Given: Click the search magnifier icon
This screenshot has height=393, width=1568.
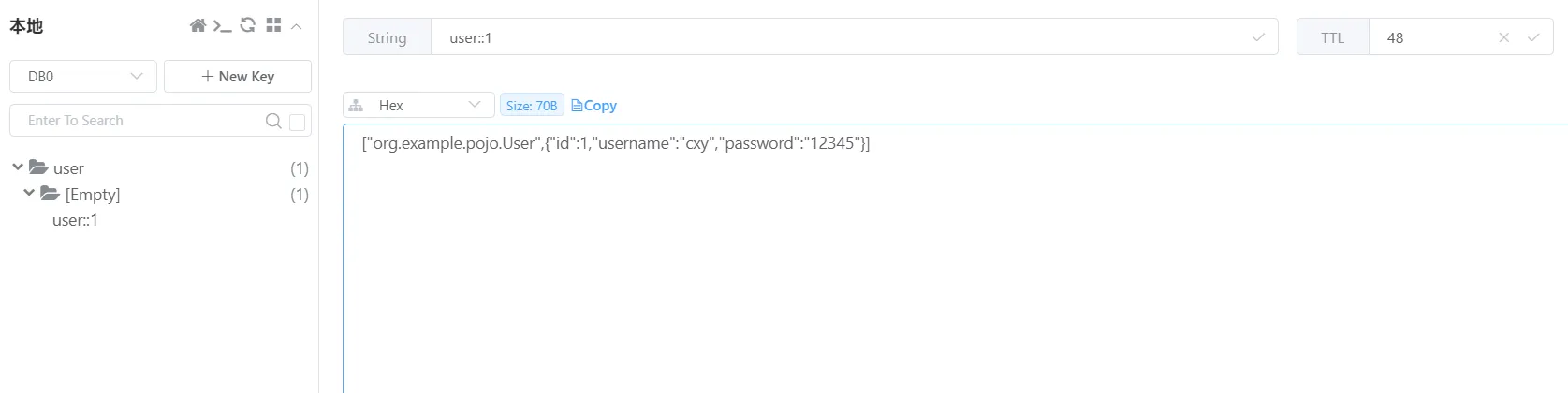Looking at the screenshot, I should point(273,121).
